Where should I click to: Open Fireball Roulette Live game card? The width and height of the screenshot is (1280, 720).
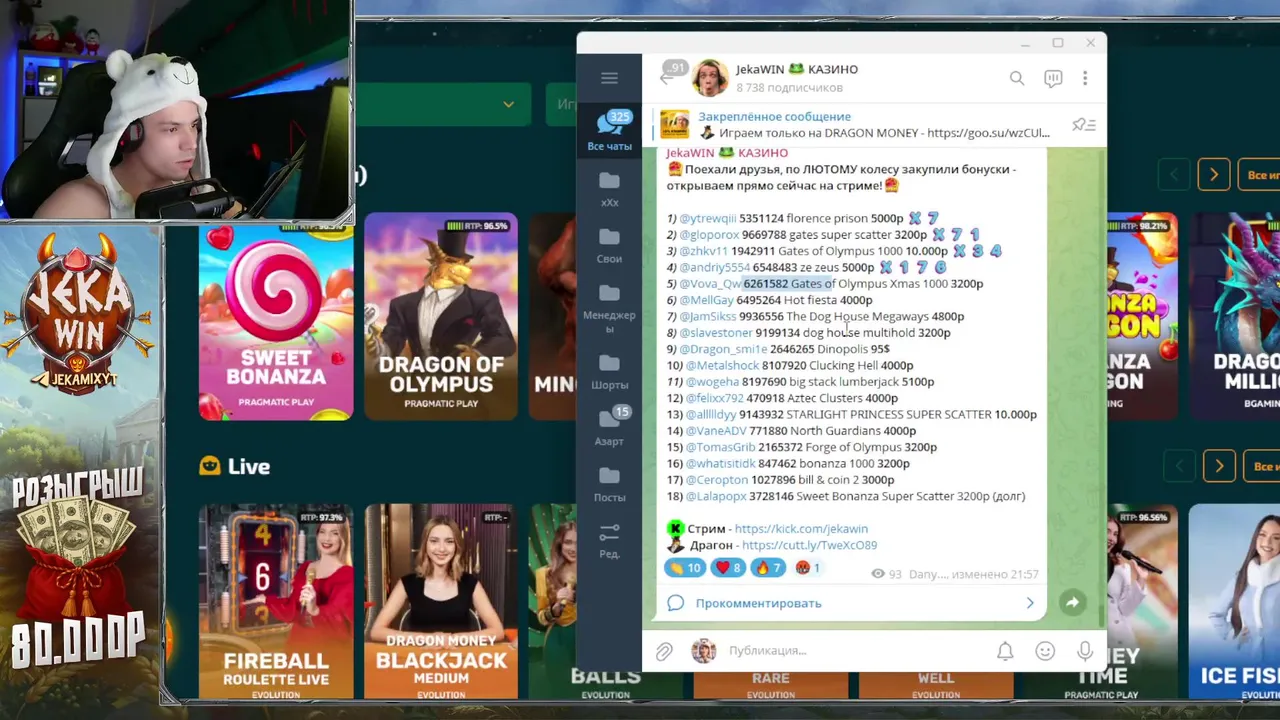pyautogui.click(x=276, y=601)
